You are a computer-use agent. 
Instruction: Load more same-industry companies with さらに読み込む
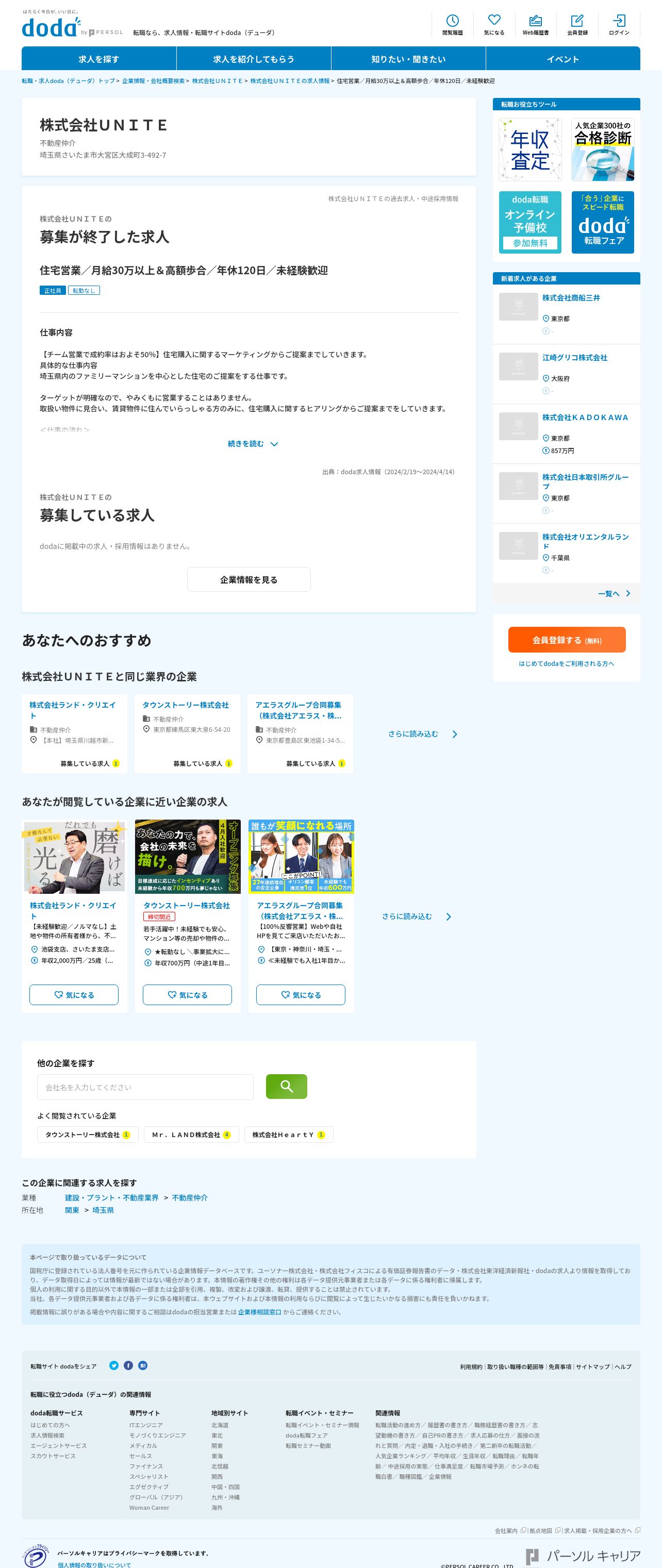click(423, 734)
